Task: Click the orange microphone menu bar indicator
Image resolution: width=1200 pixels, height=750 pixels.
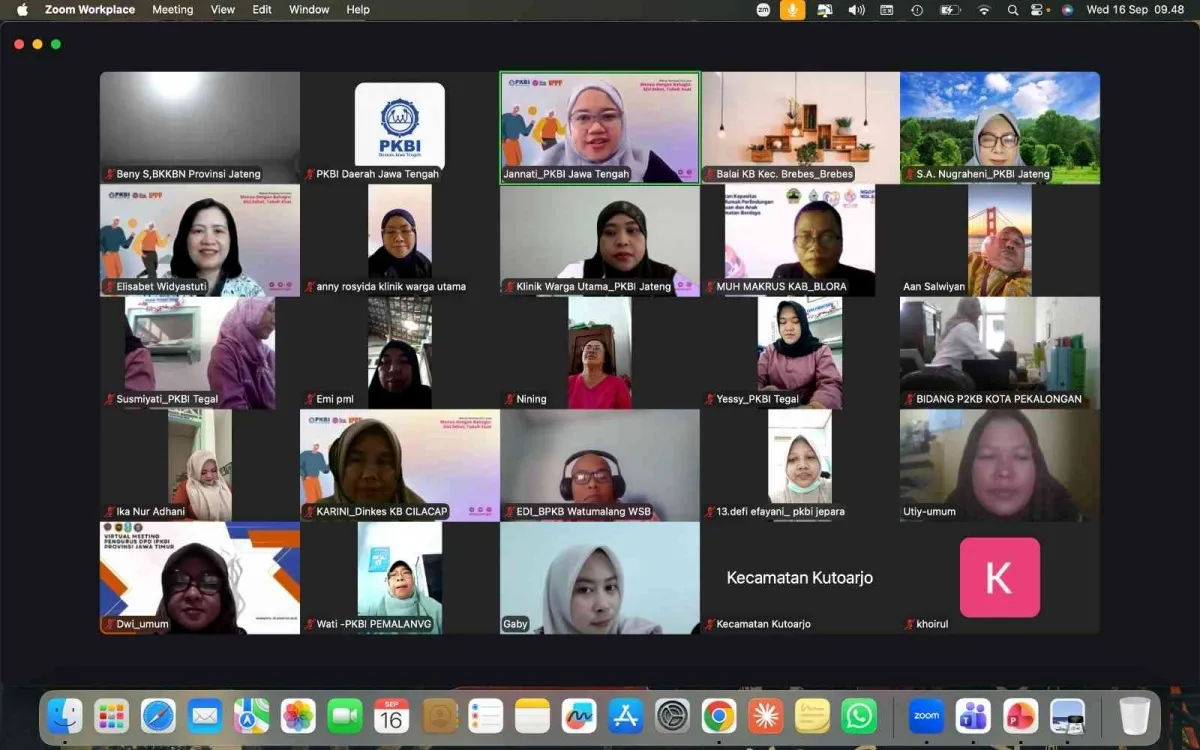Action: pos(793,10)
